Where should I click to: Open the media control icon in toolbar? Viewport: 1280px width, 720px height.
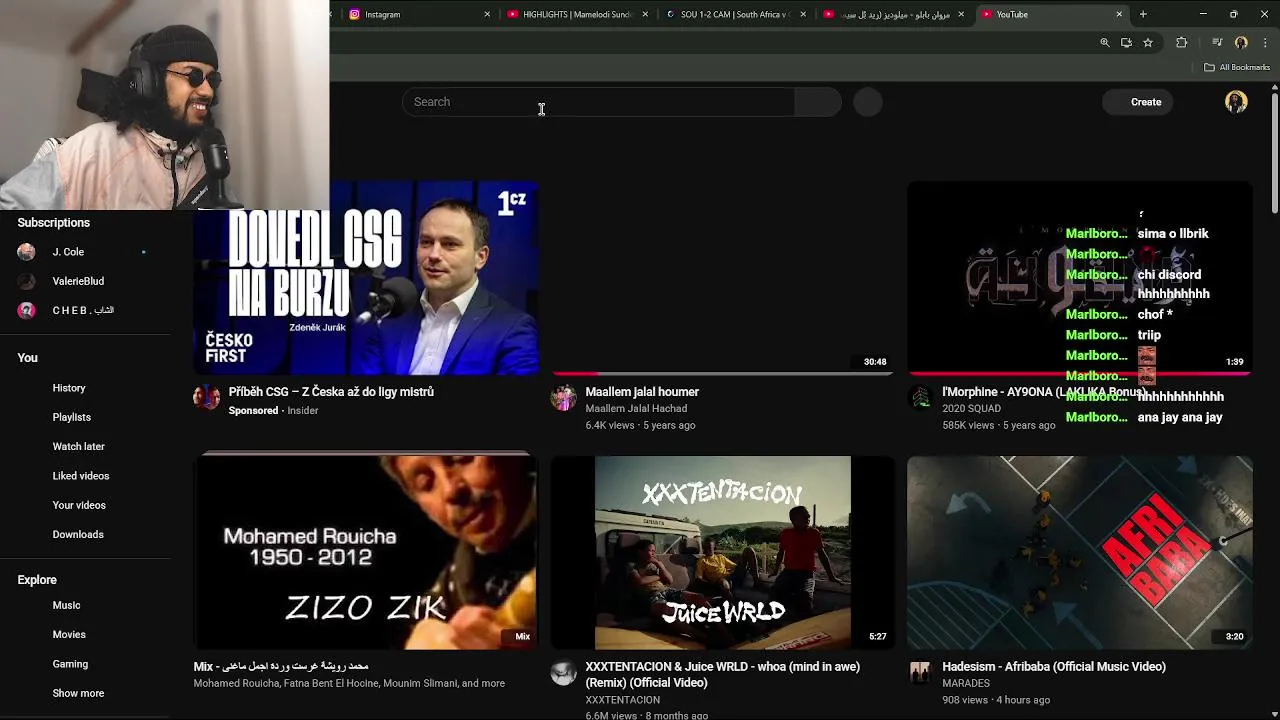pos(1217,42)
